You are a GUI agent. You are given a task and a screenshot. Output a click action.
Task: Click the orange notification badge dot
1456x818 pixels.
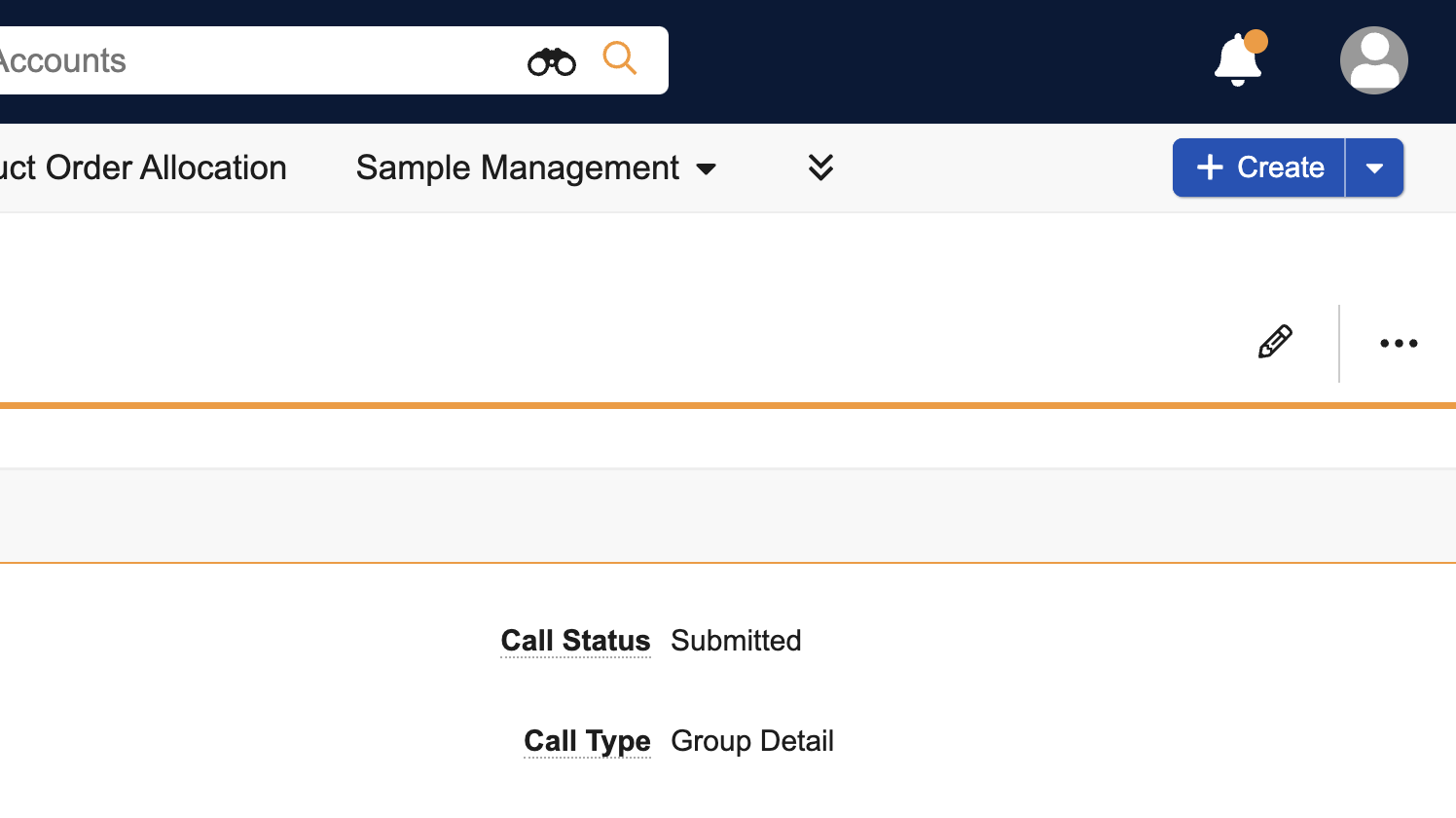(1256, 41)
